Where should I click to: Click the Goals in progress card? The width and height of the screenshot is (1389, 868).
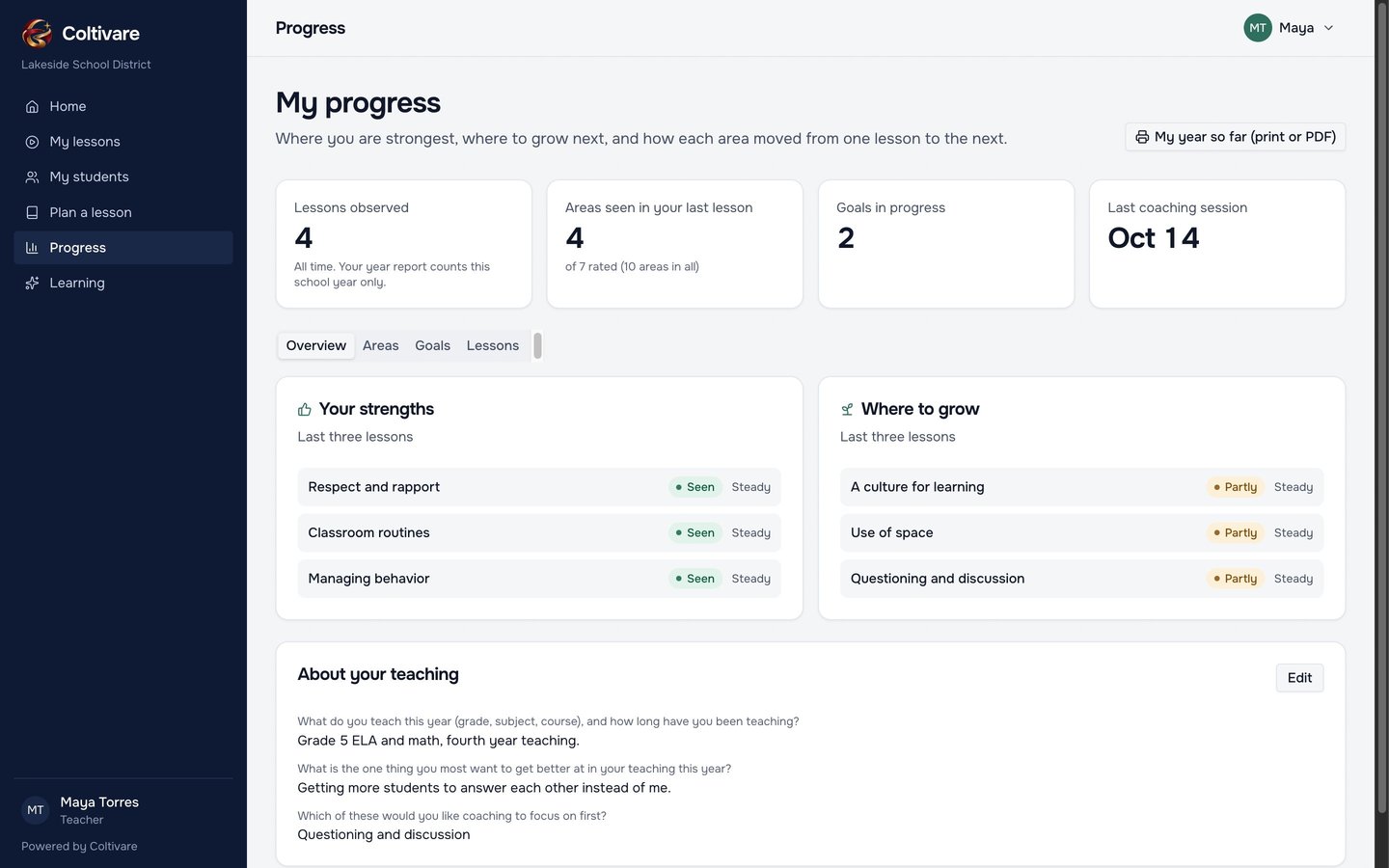coord(946,244)
